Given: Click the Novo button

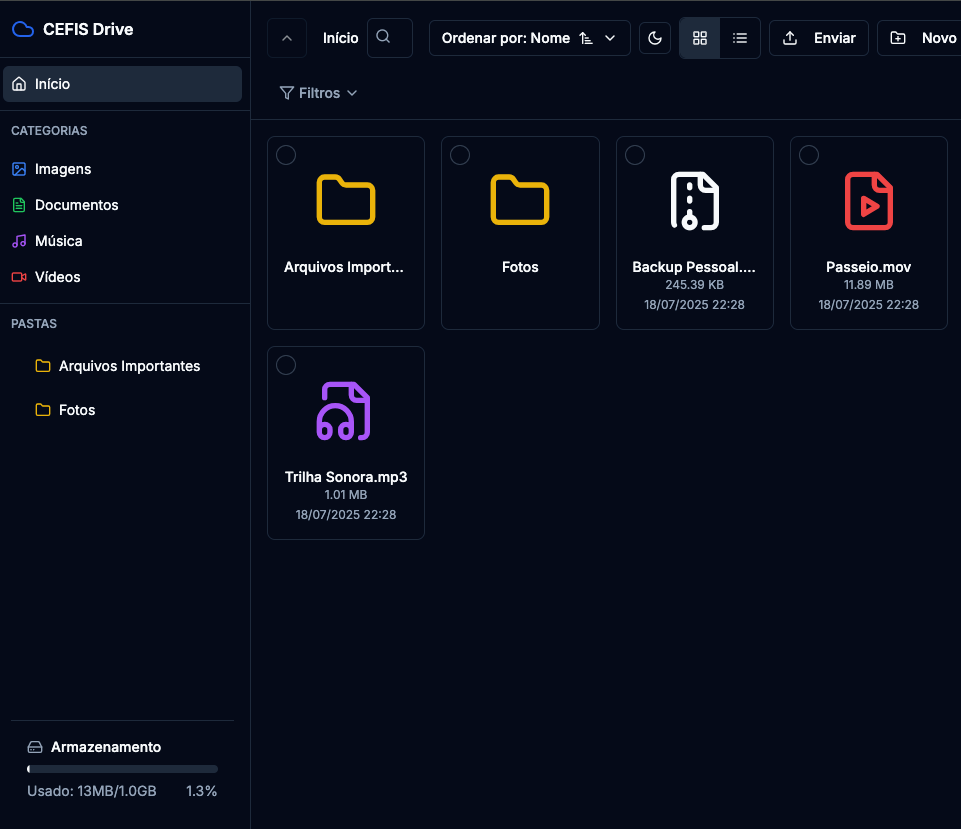Looking at the screenshot, I should [x=922, y=38].
